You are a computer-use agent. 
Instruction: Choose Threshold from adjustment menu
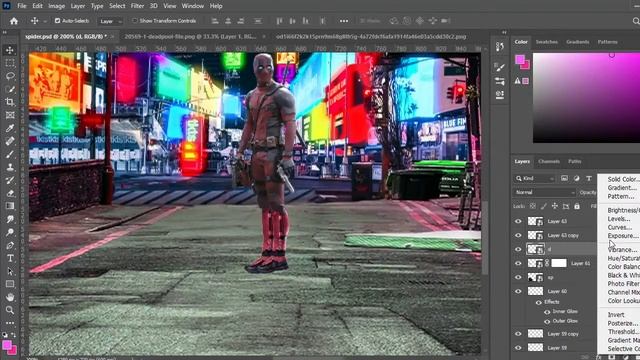(622, 331)
